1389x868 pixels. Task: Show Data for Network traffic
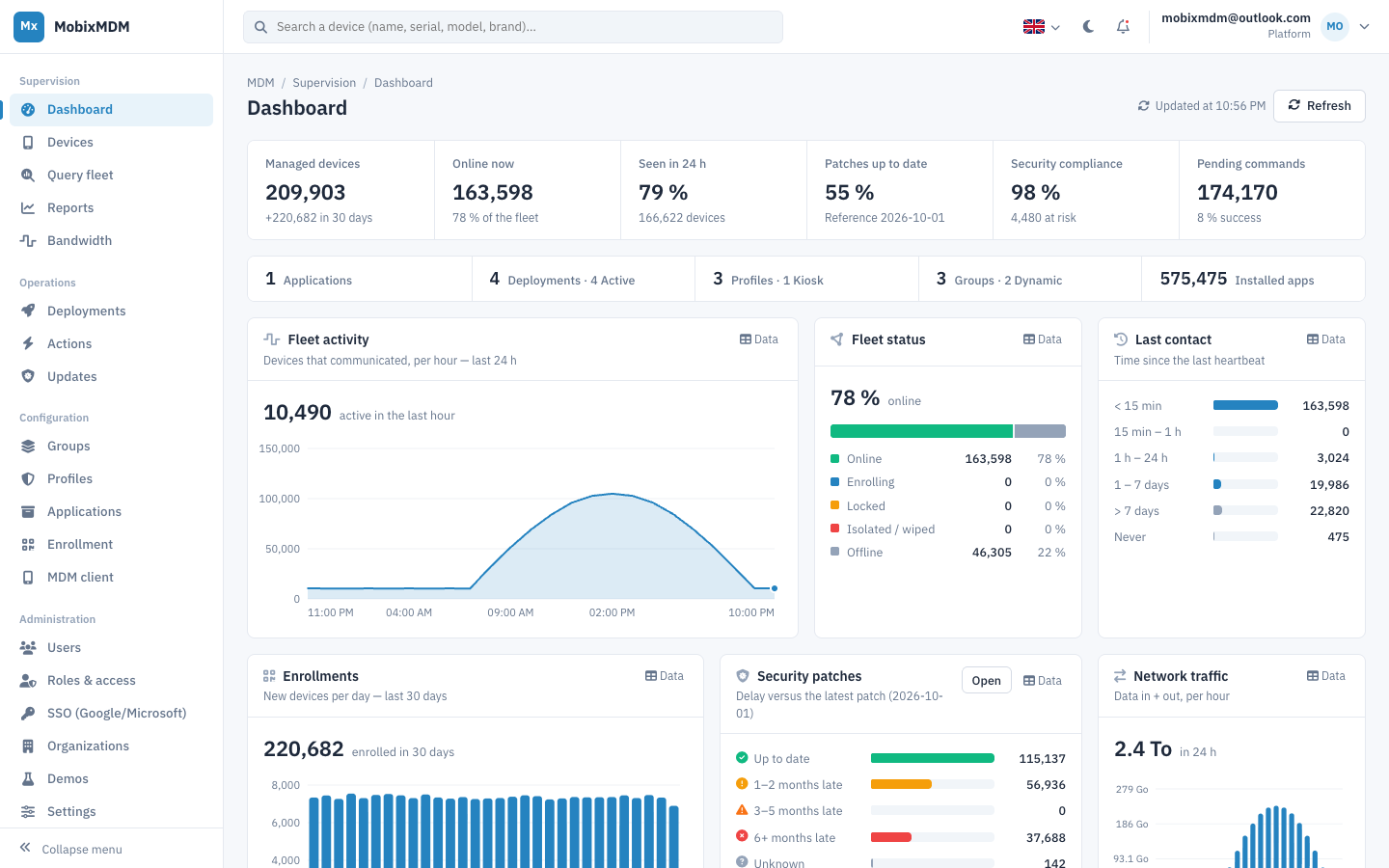point(1326,676)
